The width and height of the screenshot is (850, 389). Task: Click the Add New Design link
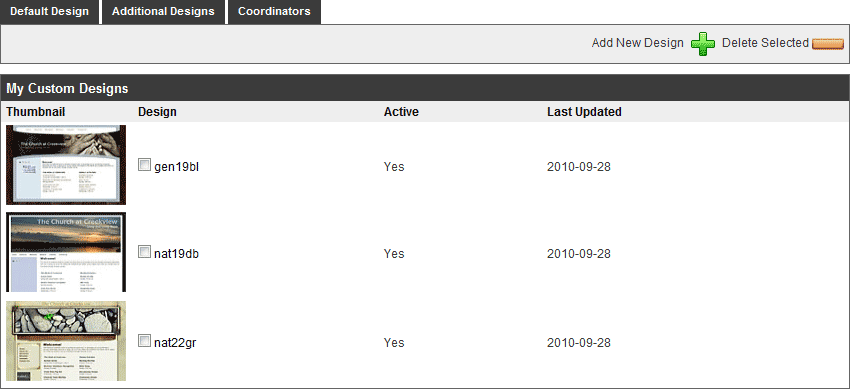pos(638,43)
